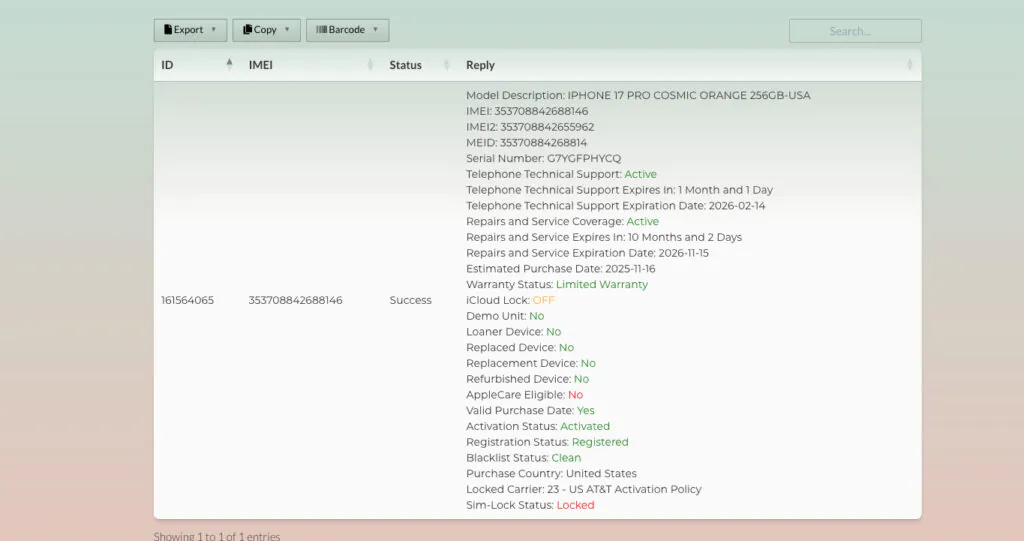Viewport: 1024px width, 541px height.
Task: Click the Registration Status Registered line
Action: click(x=547, y=442)
